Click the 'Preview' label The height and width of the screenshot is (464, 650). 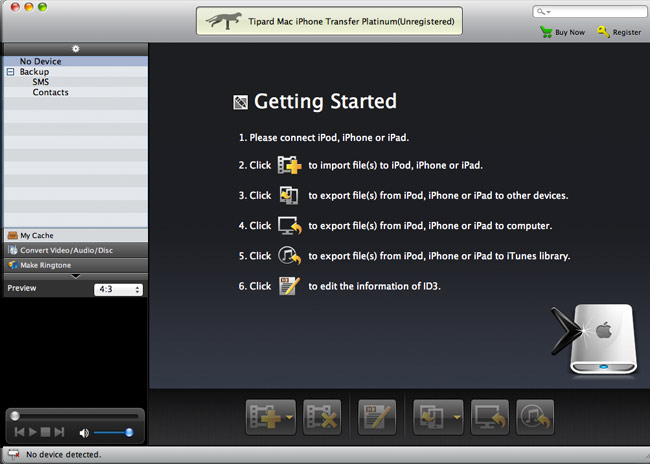pyautogui.click(x=22, y=288)
